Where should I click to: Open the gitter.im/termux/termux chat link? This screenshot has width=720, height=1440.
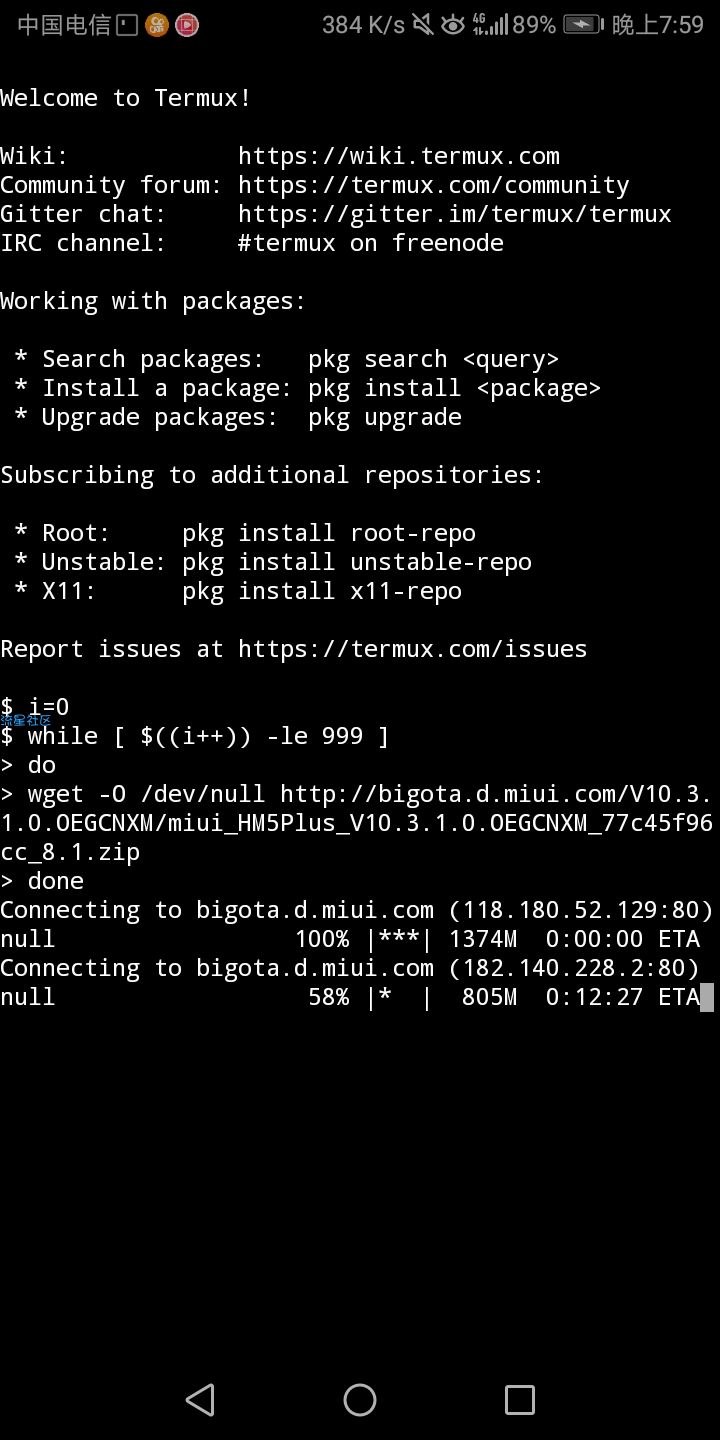click(455, 214)
